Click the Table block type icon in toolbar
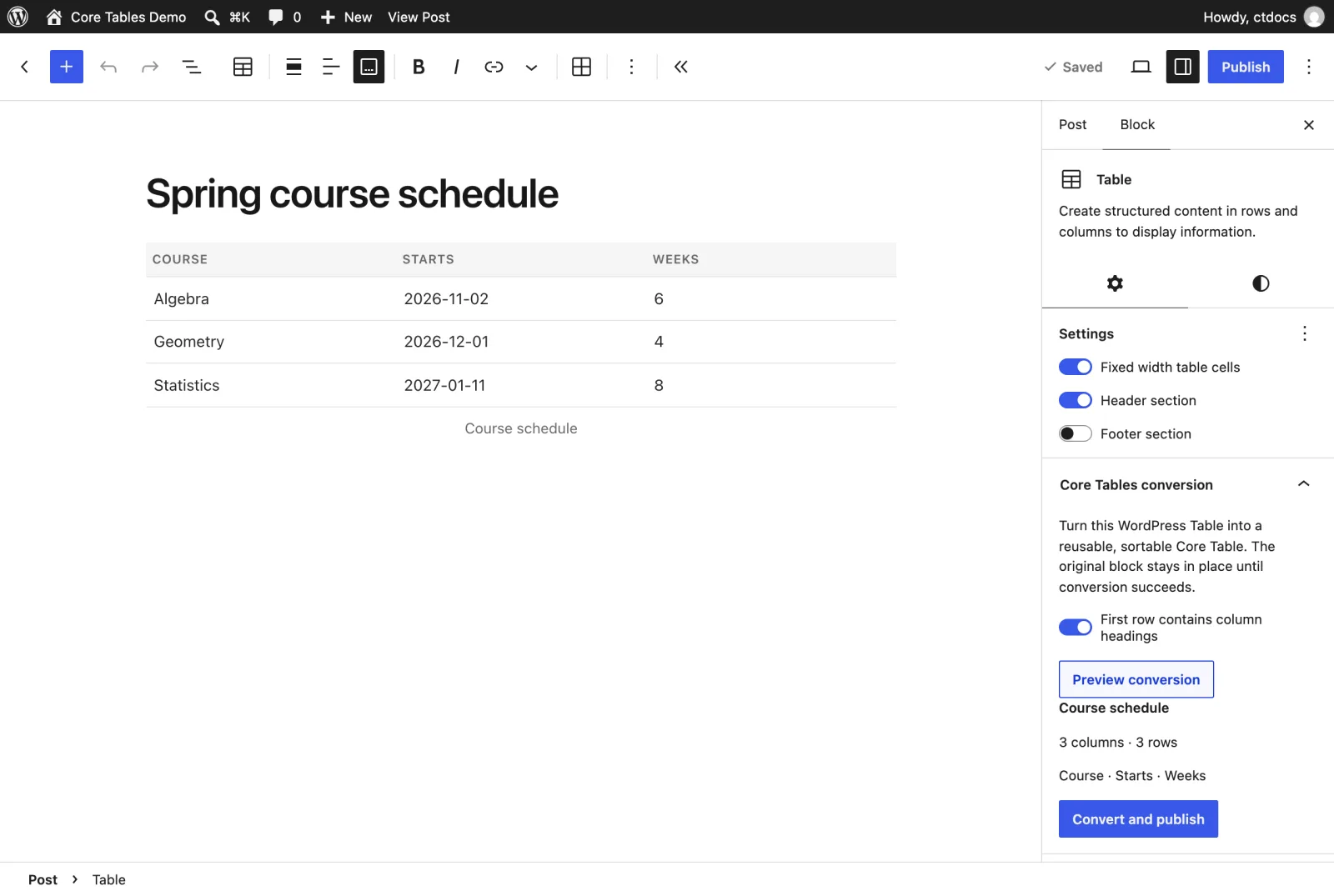Viewport: 1334px width, 896px height. pos(243,67)
